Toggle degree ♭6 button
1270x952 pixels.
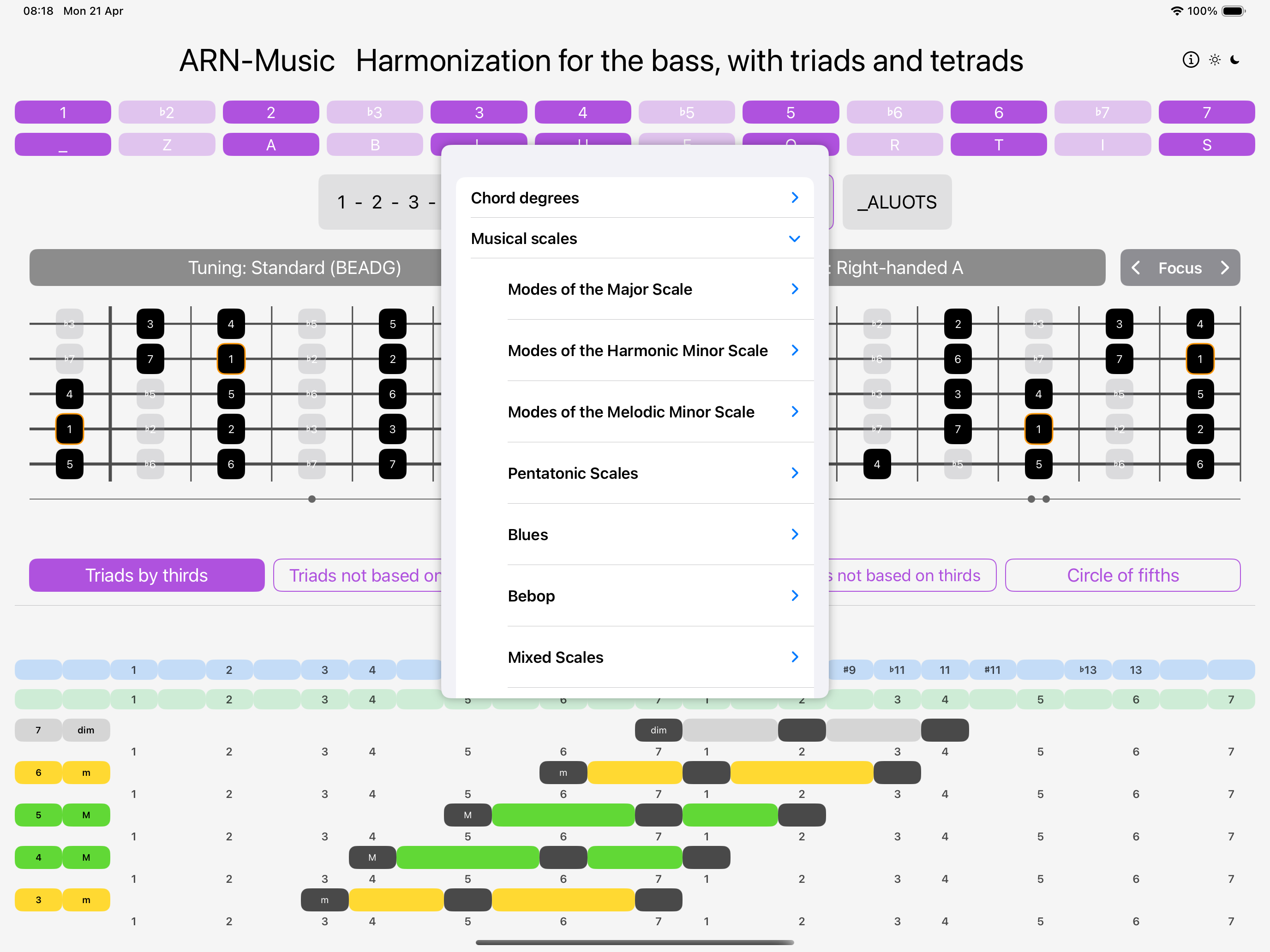click(x=894, y=112)
